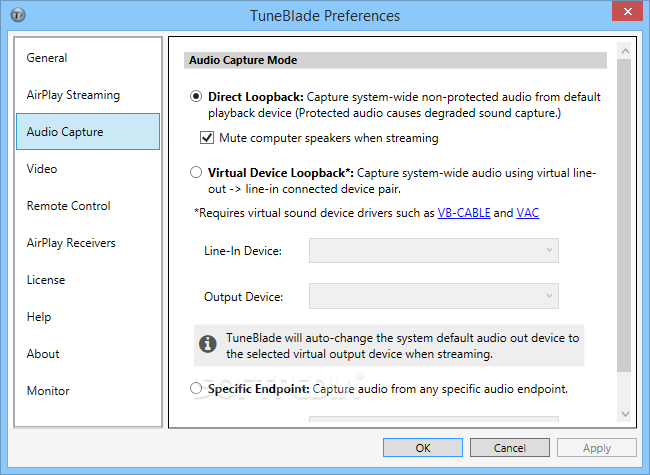Uncheck Mute computer speakers when streaming
The height and width of the screenshot is (475, 650).
coord(207,138)
